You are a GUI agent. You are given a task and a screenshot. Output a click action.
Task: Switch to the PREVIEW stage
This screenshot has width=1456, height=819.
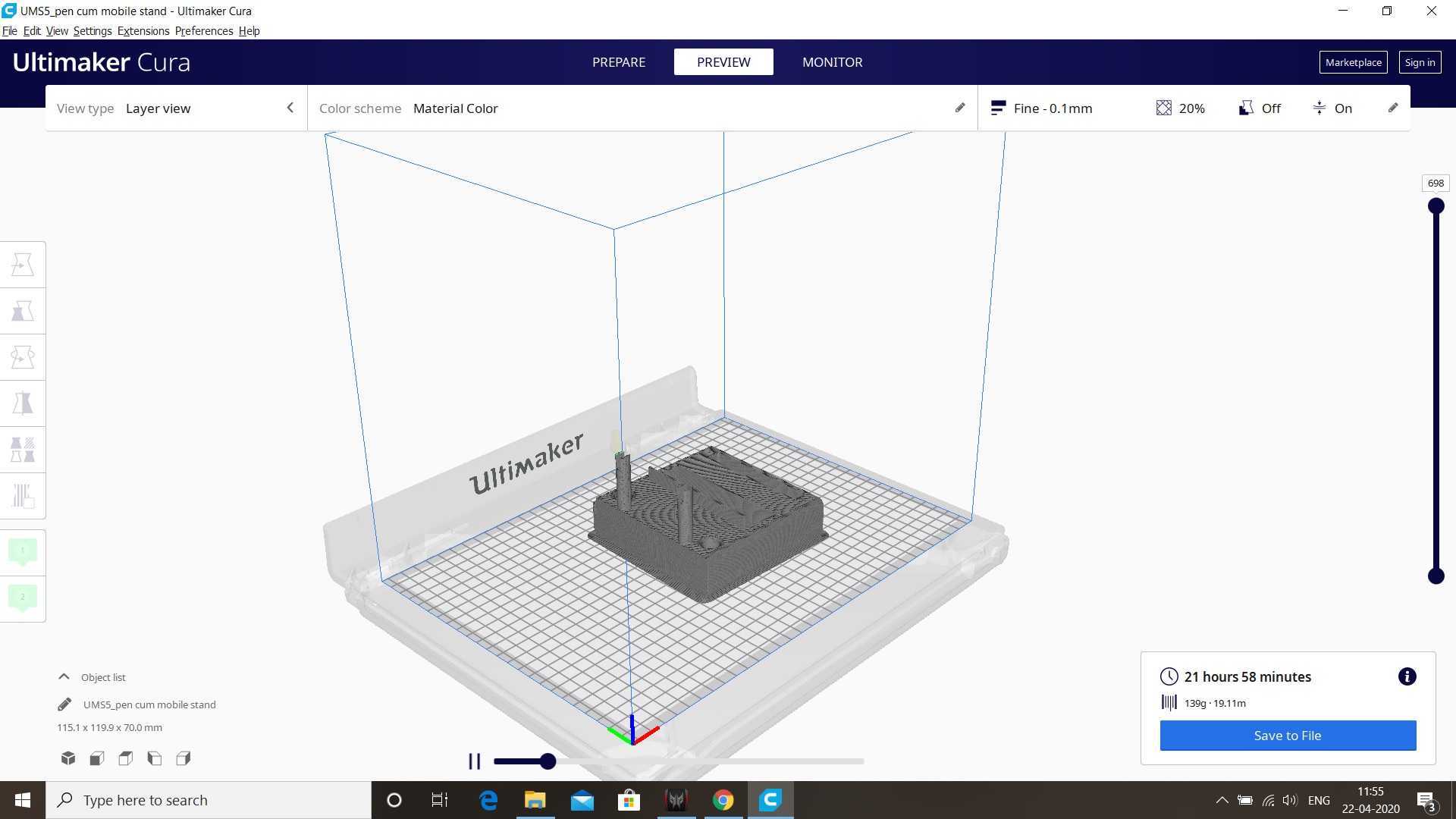(723, 62)
